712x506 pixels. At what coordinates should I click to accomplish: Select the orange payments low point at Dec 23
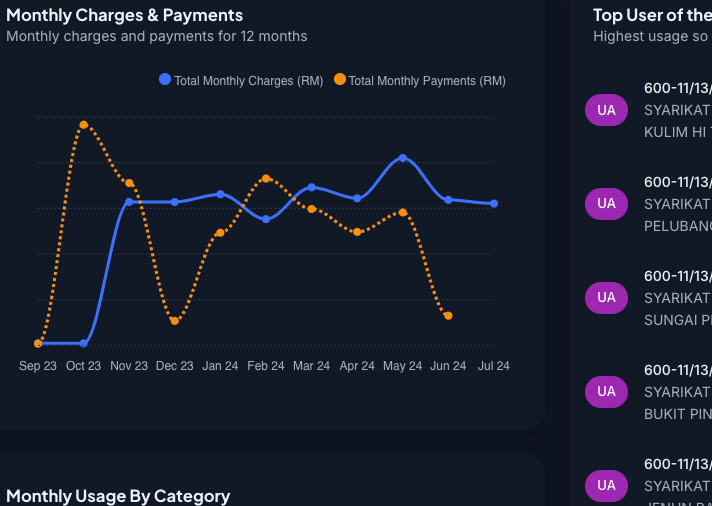pyautogui.click(x=175, y=321)
